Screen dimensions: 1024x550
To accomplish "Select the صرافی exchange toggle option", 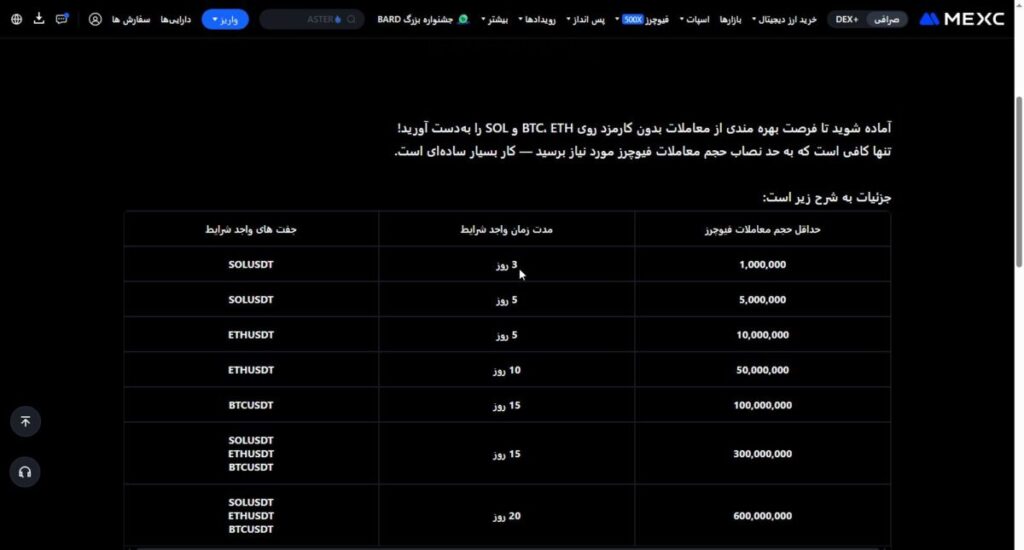I will tap(887, 19).
